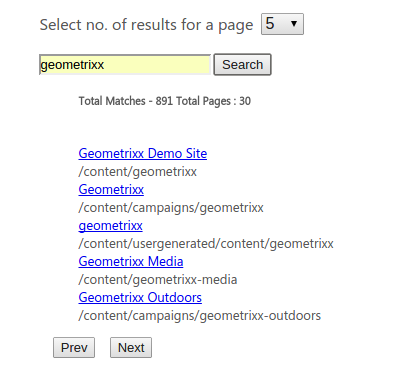This screenshot has width=406, height=367.
Task: Open the Geometrixx Media link
Action: (131, 261)
